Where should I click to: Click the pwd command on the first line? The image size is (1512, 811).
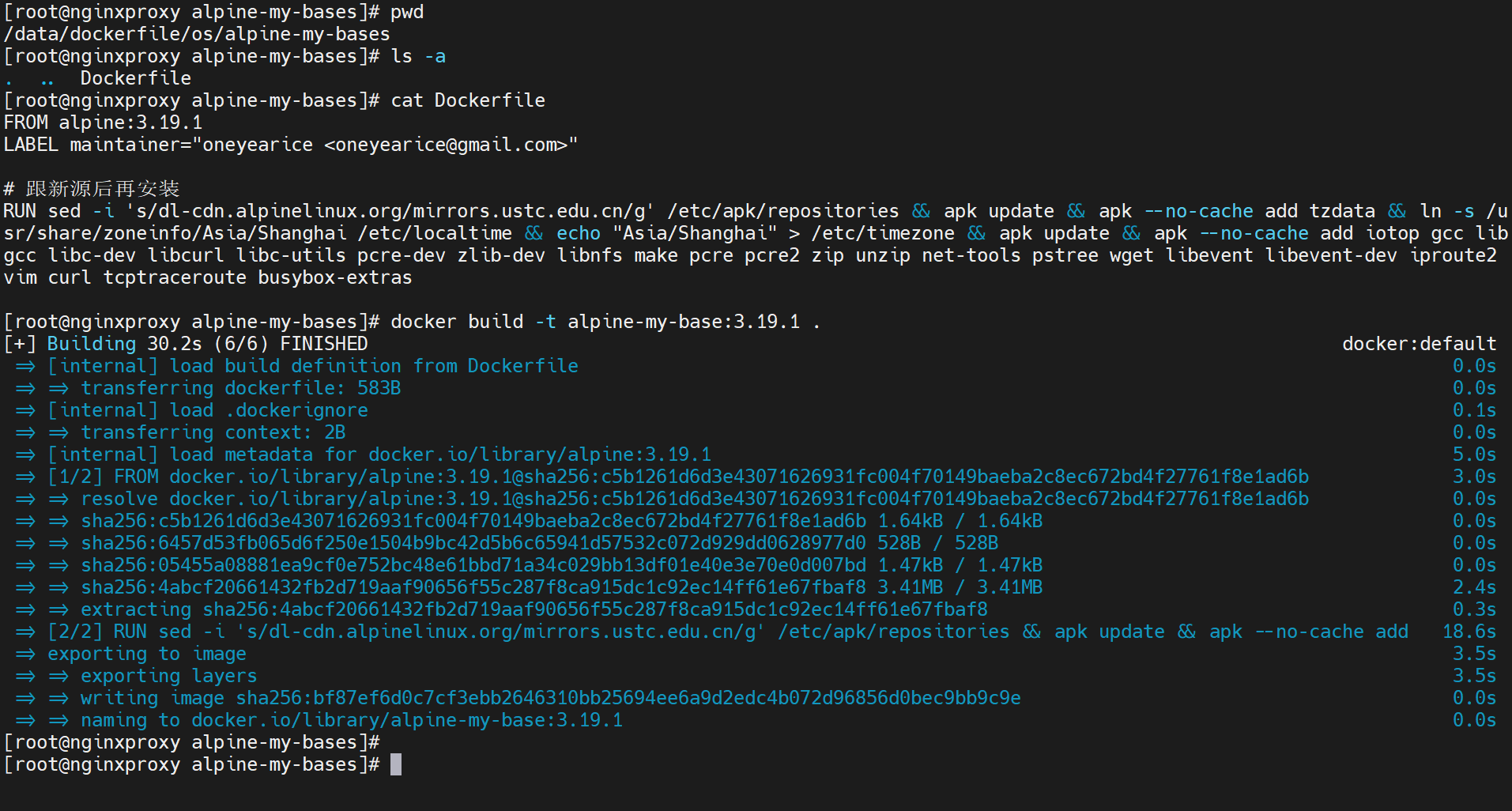(x=407, y=12)
